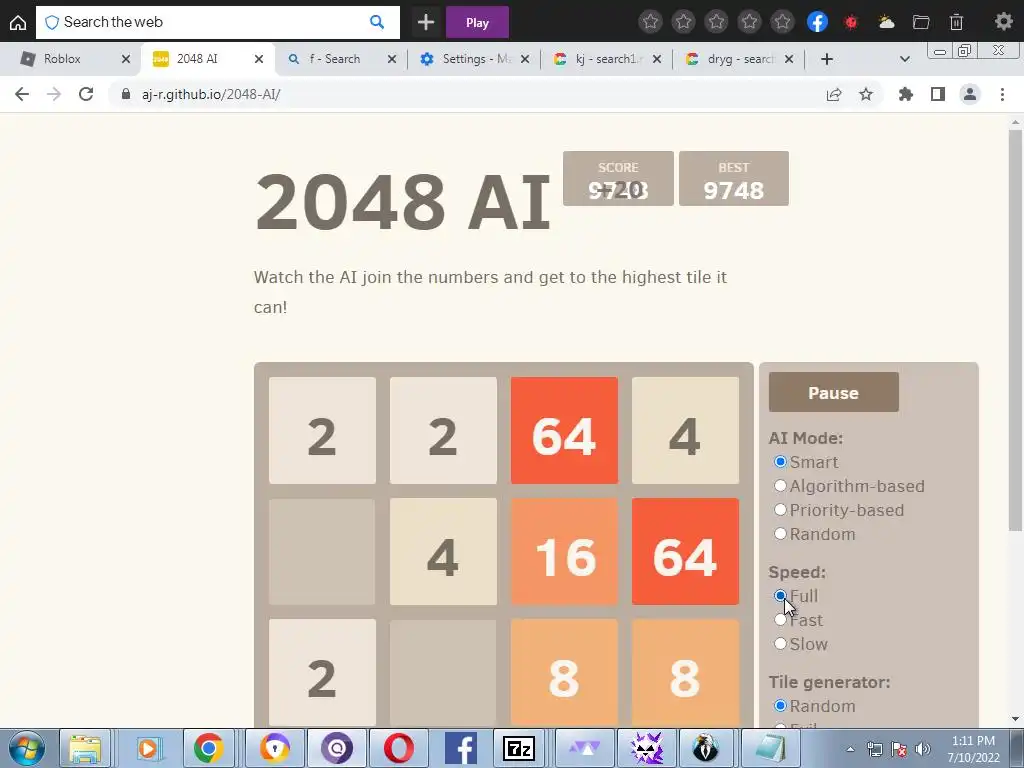This screenshot has width=1024, height=768.
Task: Open Opera from the taskbar
Action: pos(398,748)
